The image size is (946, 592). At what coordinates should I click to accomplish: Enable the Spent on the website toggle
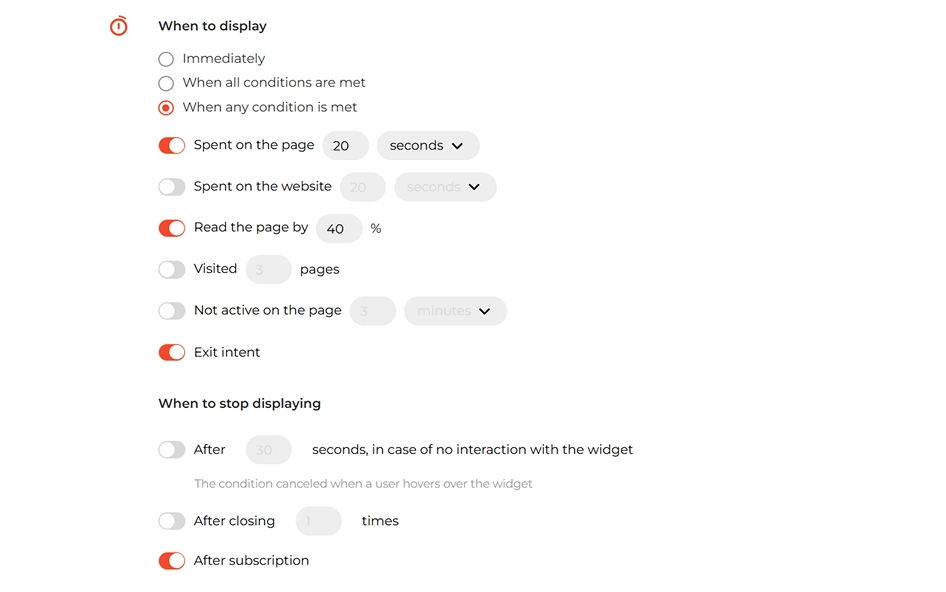(172, 187)
